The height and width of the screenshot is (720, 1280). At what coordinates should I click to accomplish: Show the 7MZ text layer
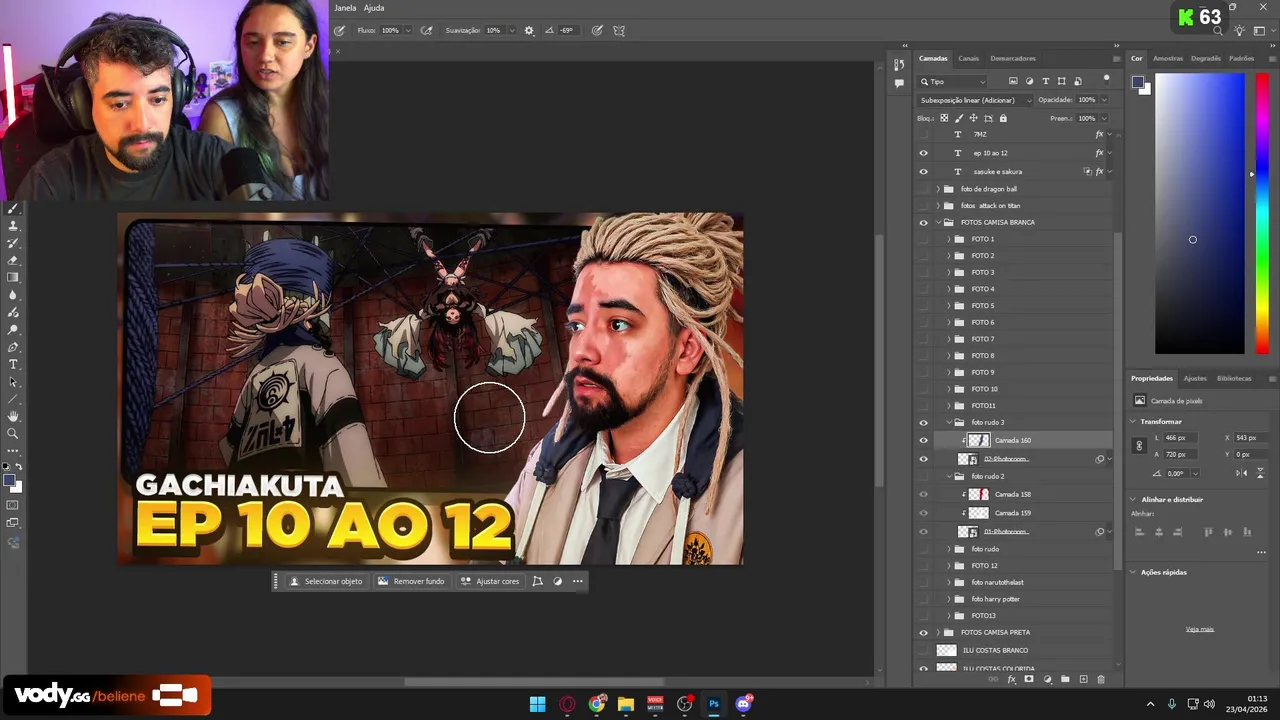pos(923,134)
